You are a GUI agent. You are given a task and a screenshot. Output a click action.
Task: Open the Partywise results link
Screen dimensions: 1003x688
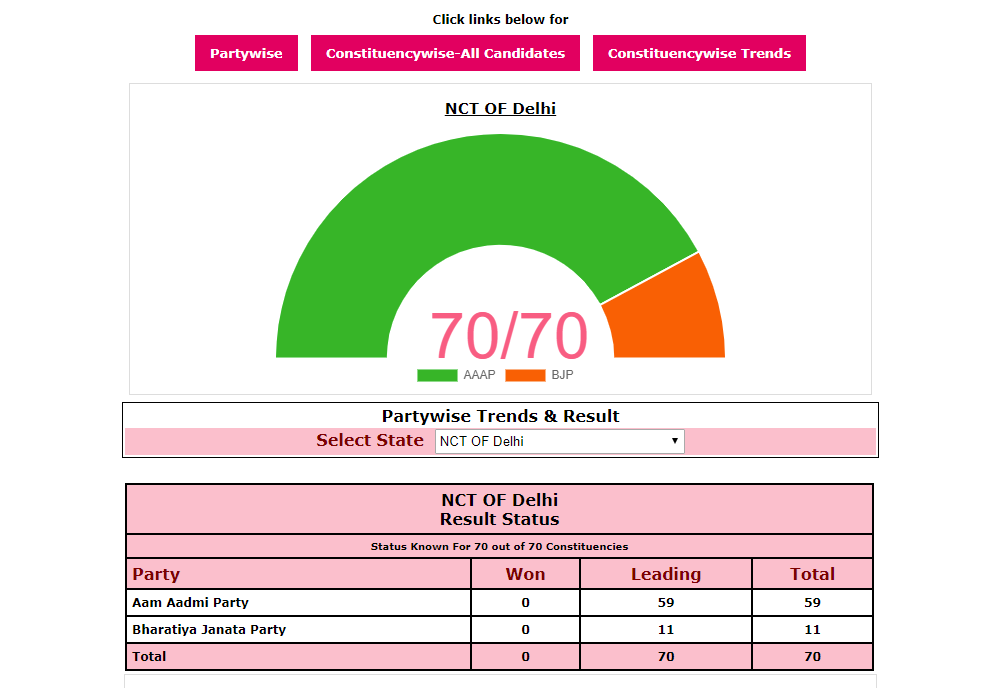[x=246, y=53]
